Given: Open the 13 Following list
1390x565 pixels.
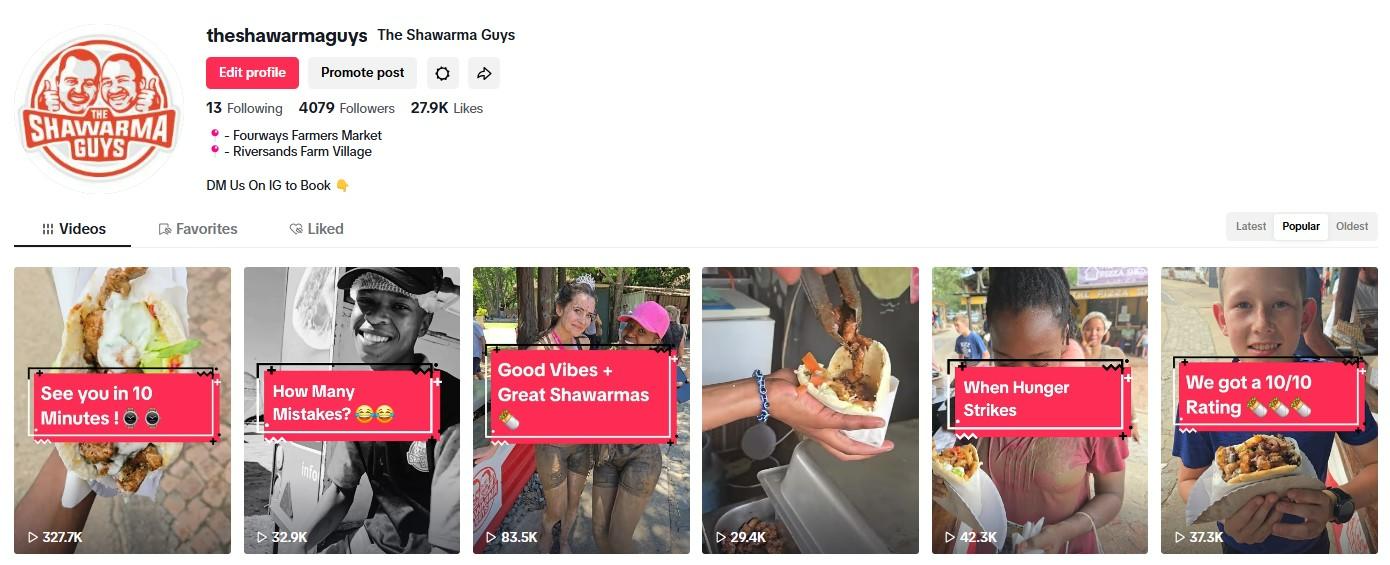Looking at the screenshot, I should click(x=244, y=108).
